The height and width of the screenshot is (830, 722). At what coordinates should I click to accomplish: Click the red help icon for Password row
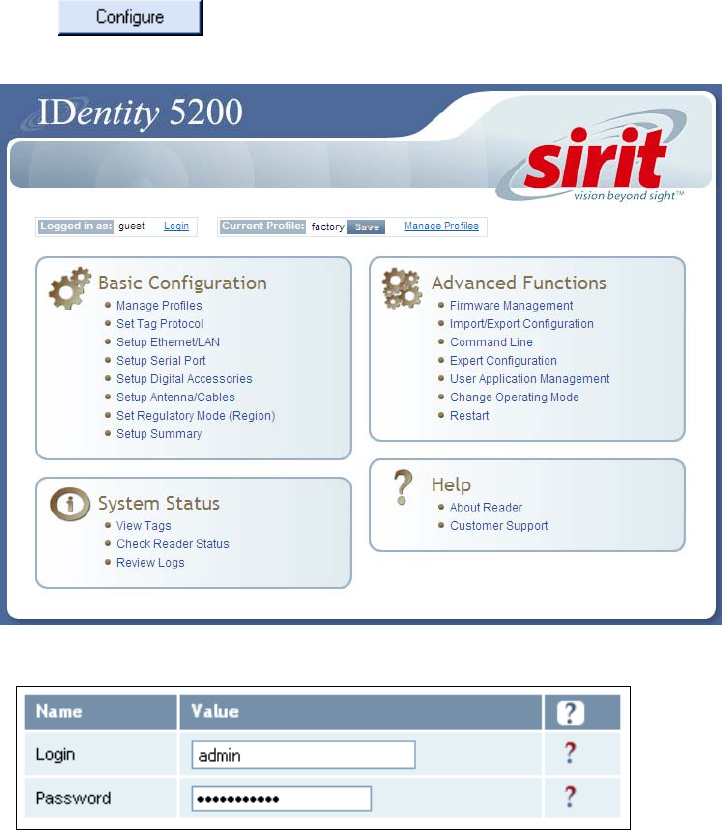coord(570,797)
